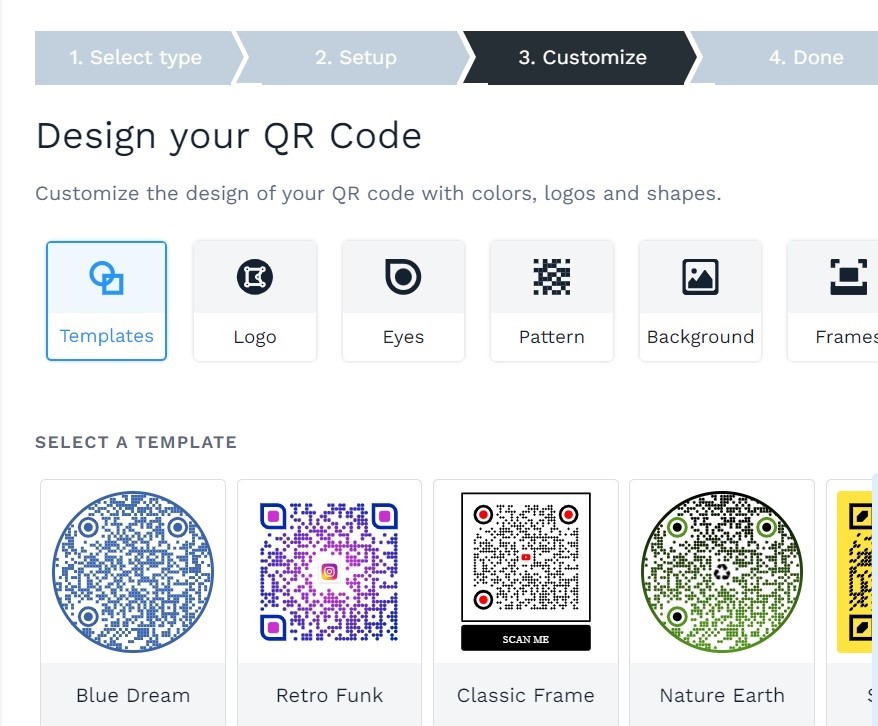Choose the Classic Frame template
This screenshot has width=878, height=726.
525,565
